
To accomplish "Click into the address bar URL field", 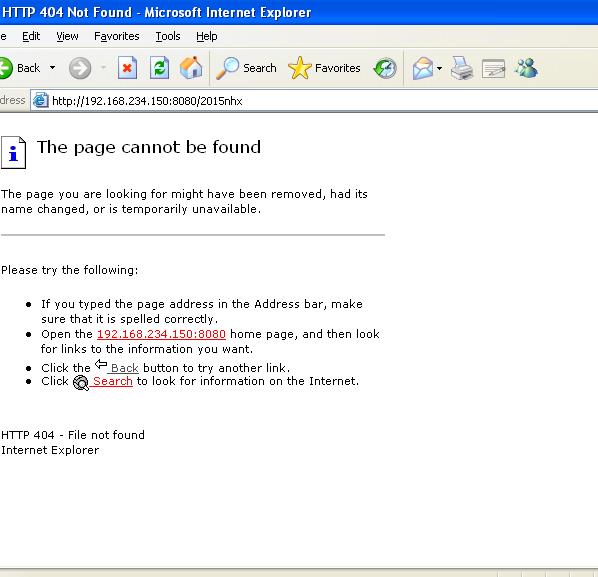I will point(313,101).
